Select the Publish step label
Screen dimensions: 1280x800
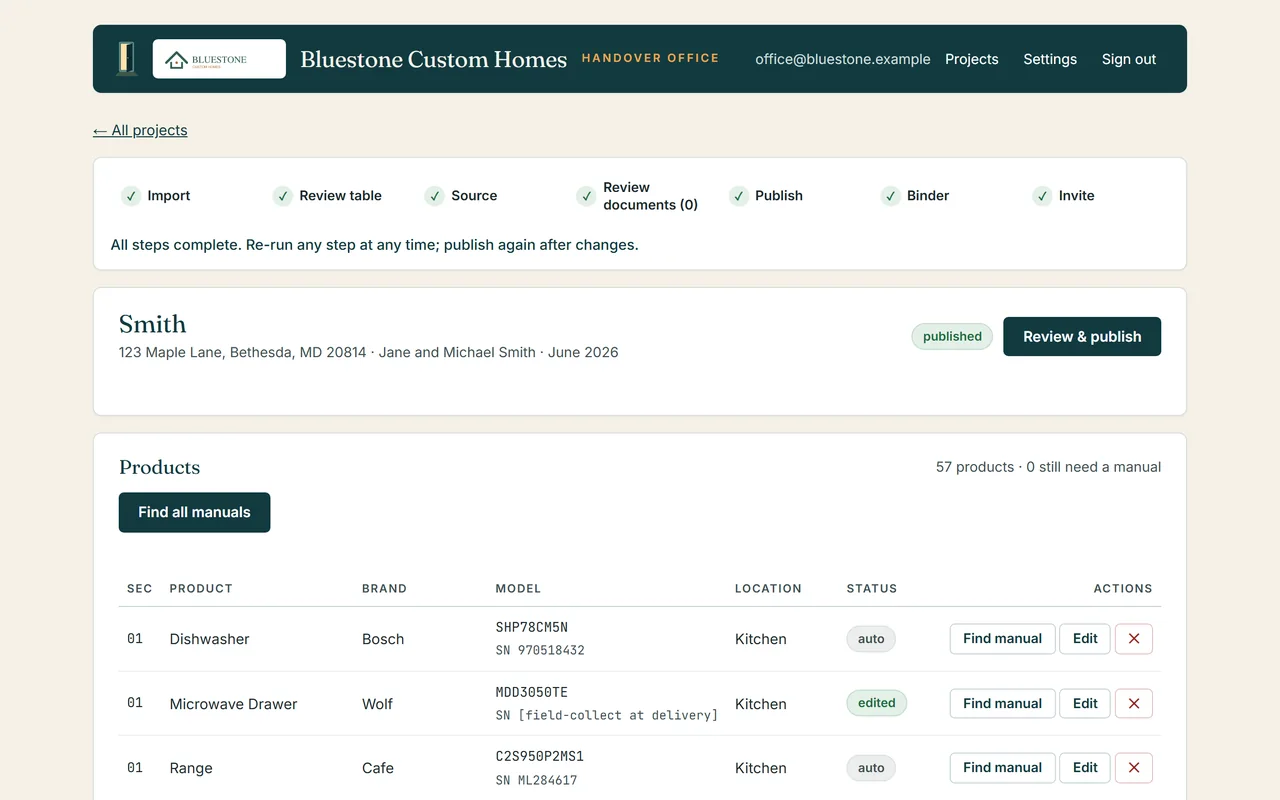click(x=779, y=196)
